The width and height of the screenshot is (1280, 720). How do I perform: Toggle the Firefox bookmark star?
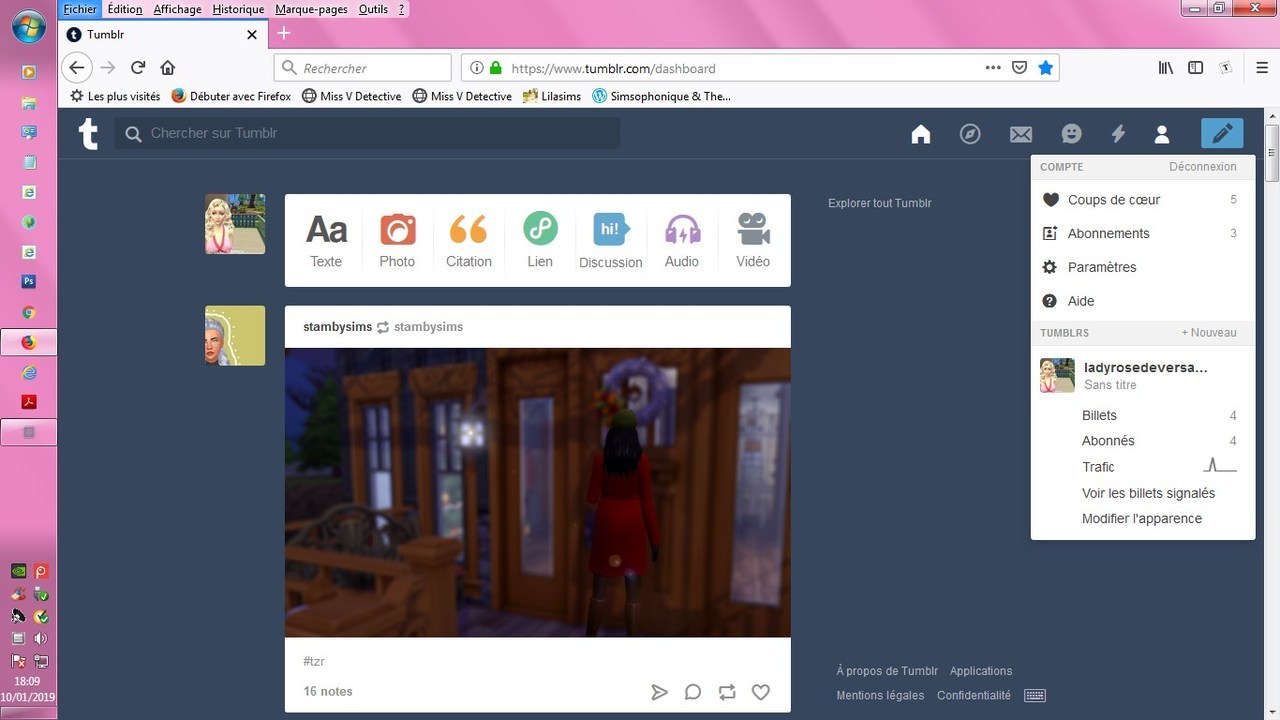(x=1045, y=68)
